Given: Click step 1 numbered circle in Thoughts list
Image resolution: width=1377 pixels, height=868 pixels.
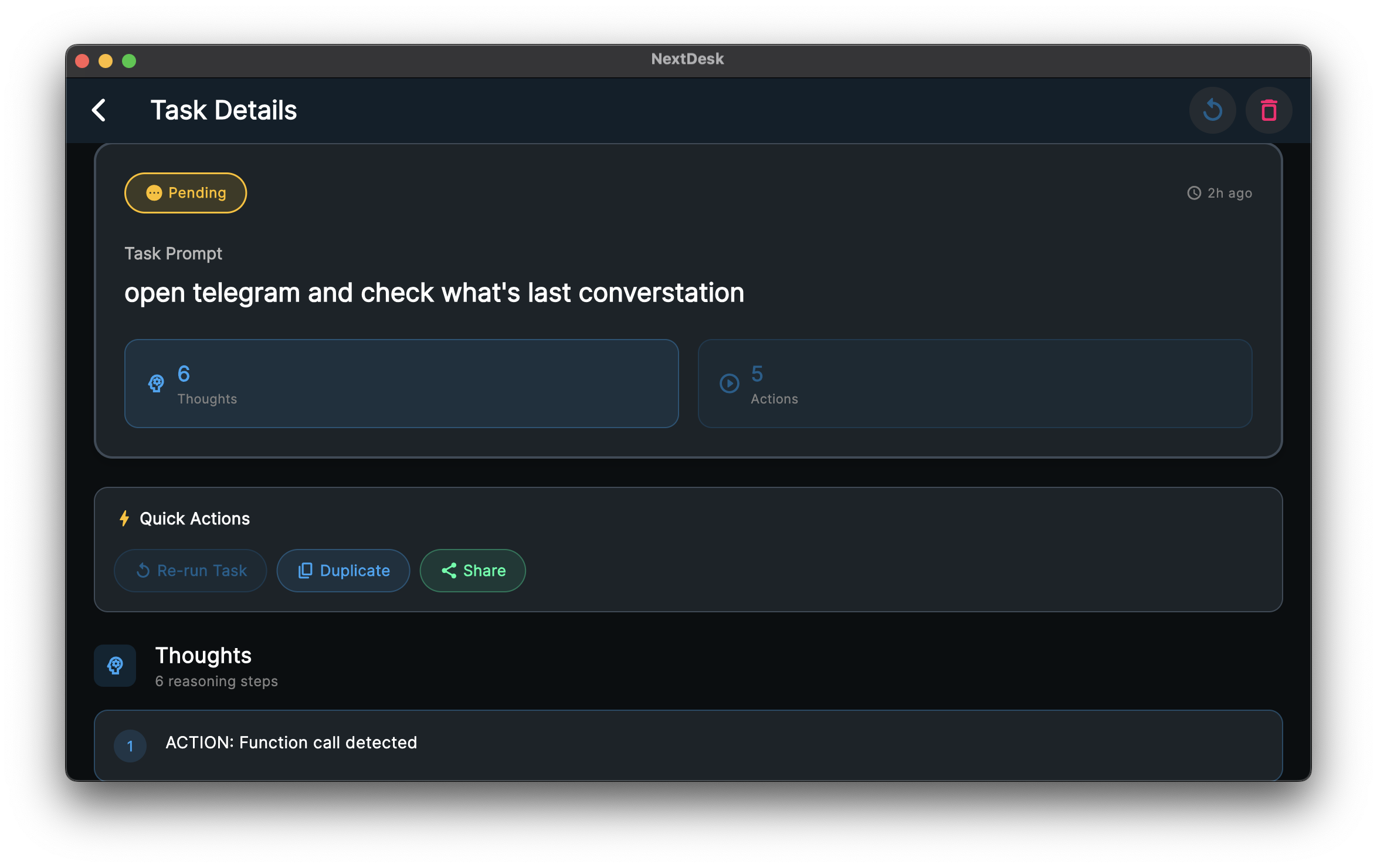Looking at the screenshot, I should click(130, 745).
